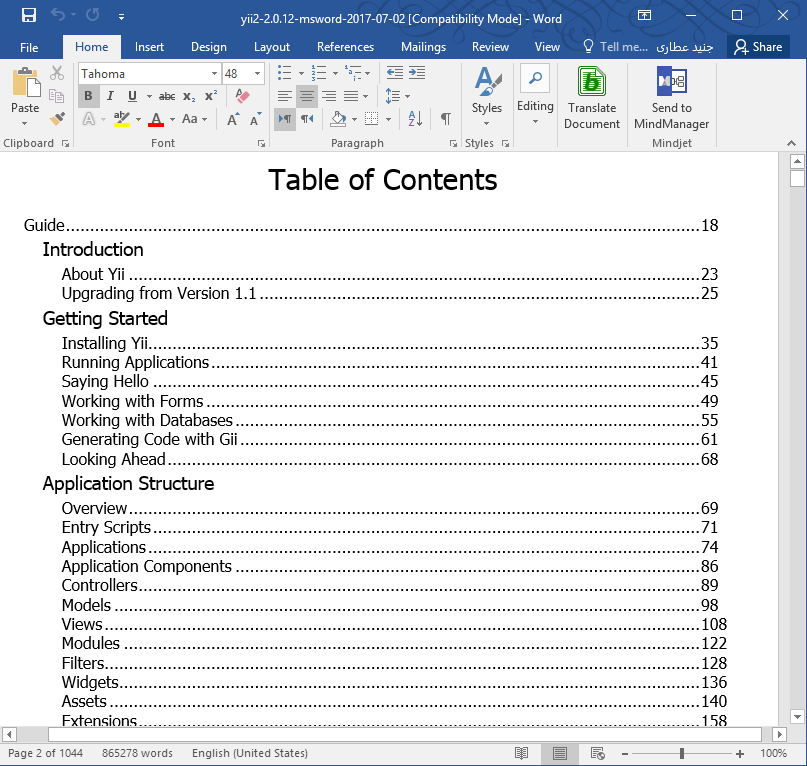
Task: Sort the selected text A to Z
Action: point(415,119)
